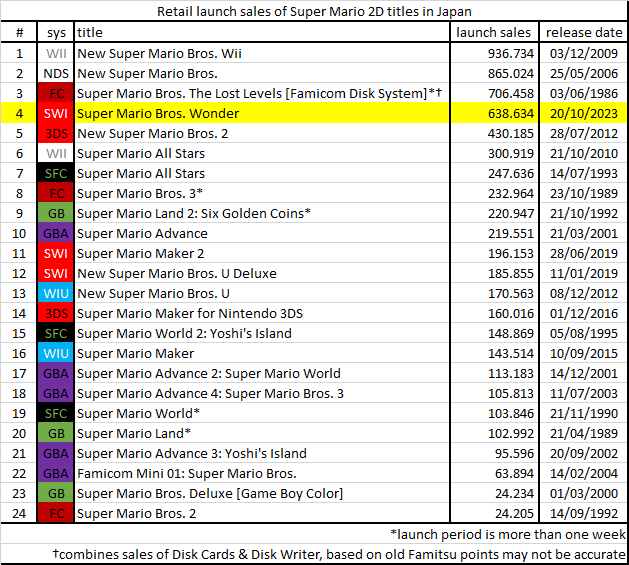Click sales value 247.636

[511, 173]
